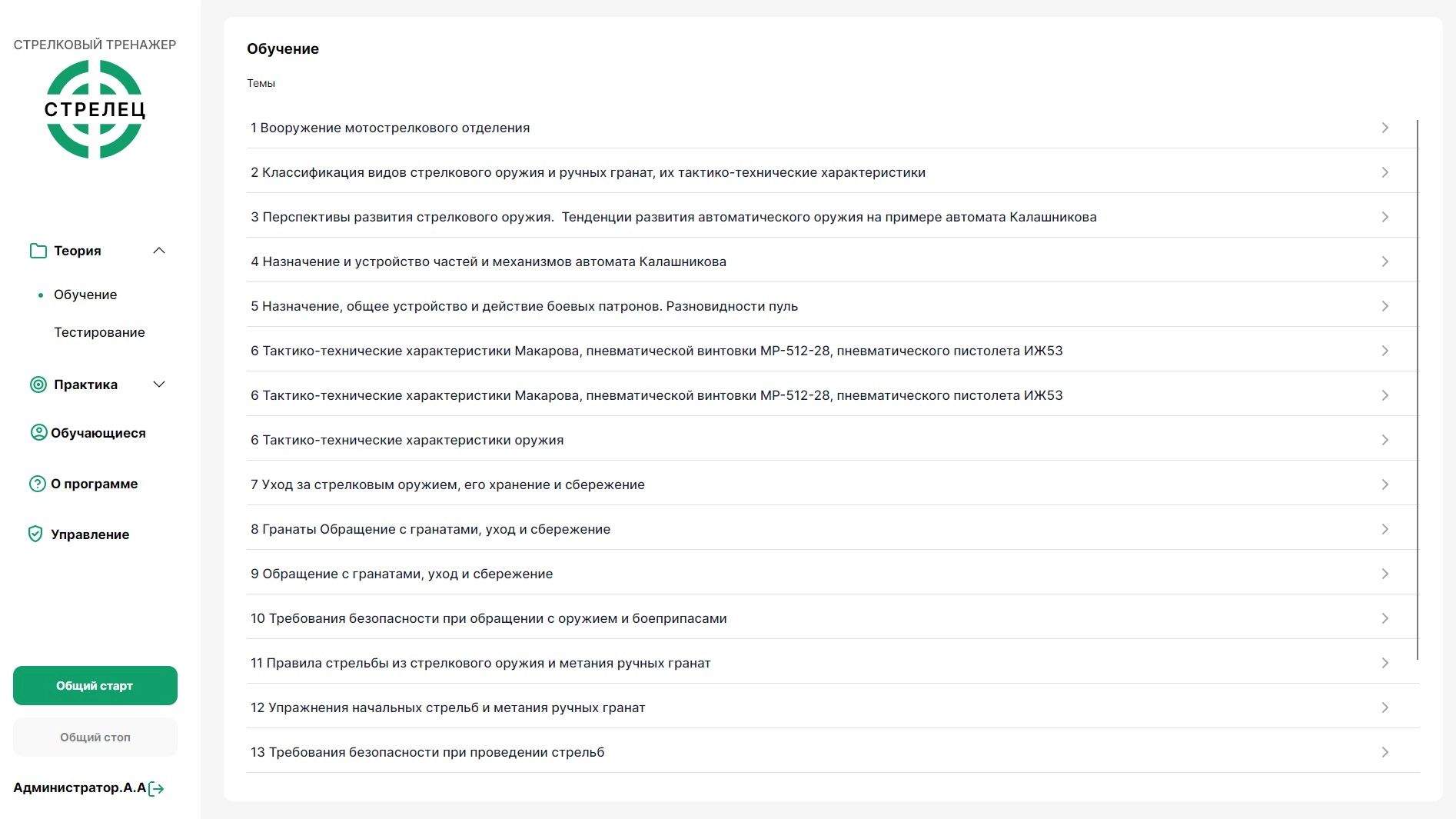Screen dimensions: 1456x819
Task: Click the Обучение page heading
Action: tap(283, 48)
